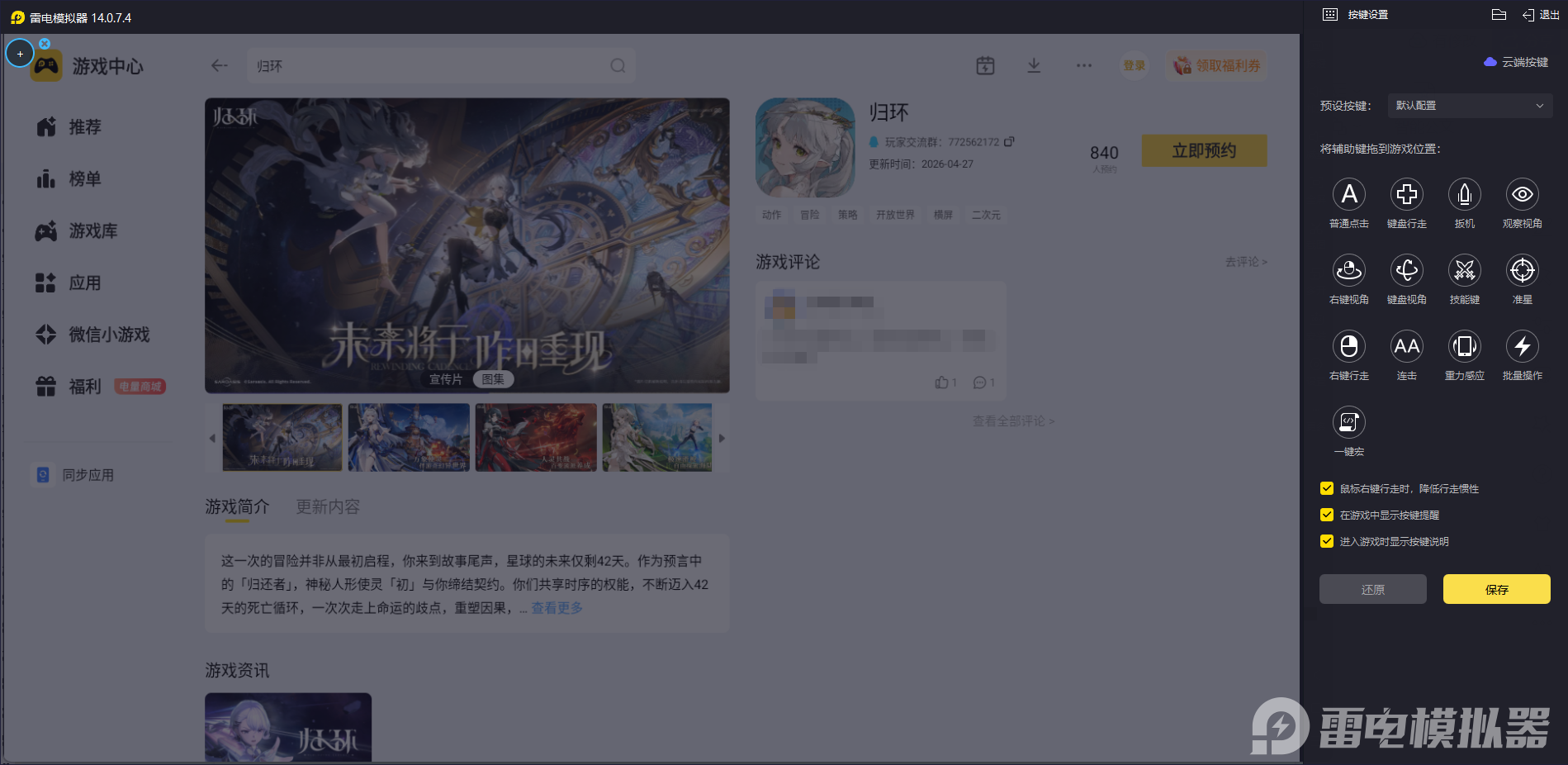Image resolution: width=1568 pixels, height=765 pixels.
Task: Select the 键盘行走 D-pad key icon
Action: (1407, 194)
